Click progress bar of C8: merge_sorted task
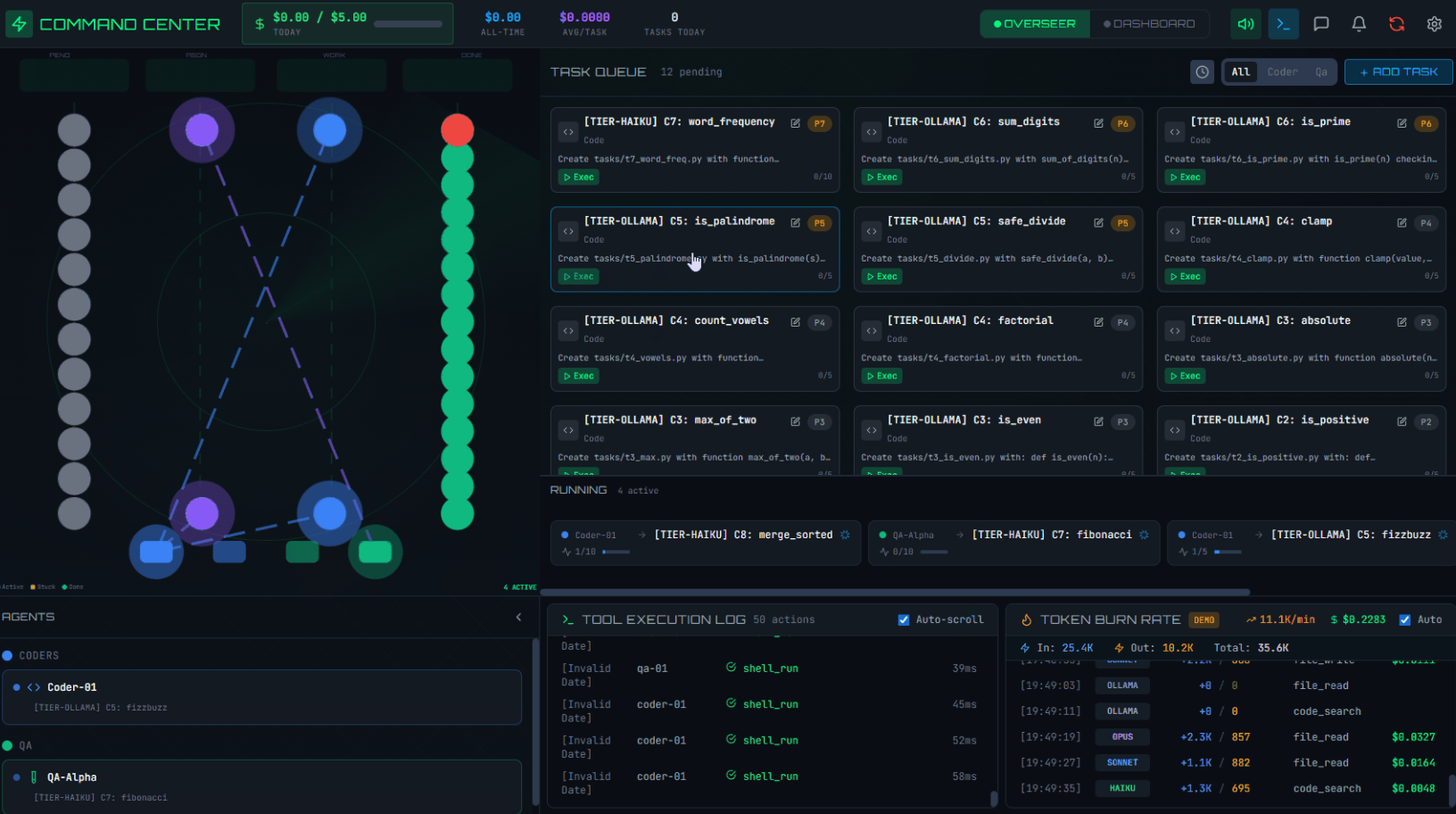The height and width of the screenshot is (814, 1456). [x=616, y=552]
